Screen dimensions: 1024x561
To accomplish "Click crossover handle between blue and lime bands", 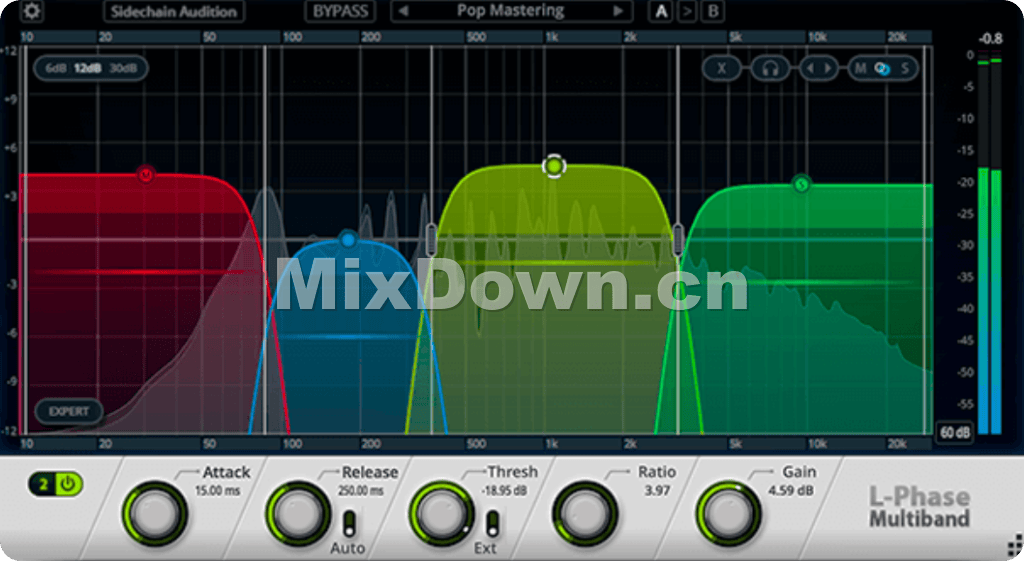I will (431, 240).
